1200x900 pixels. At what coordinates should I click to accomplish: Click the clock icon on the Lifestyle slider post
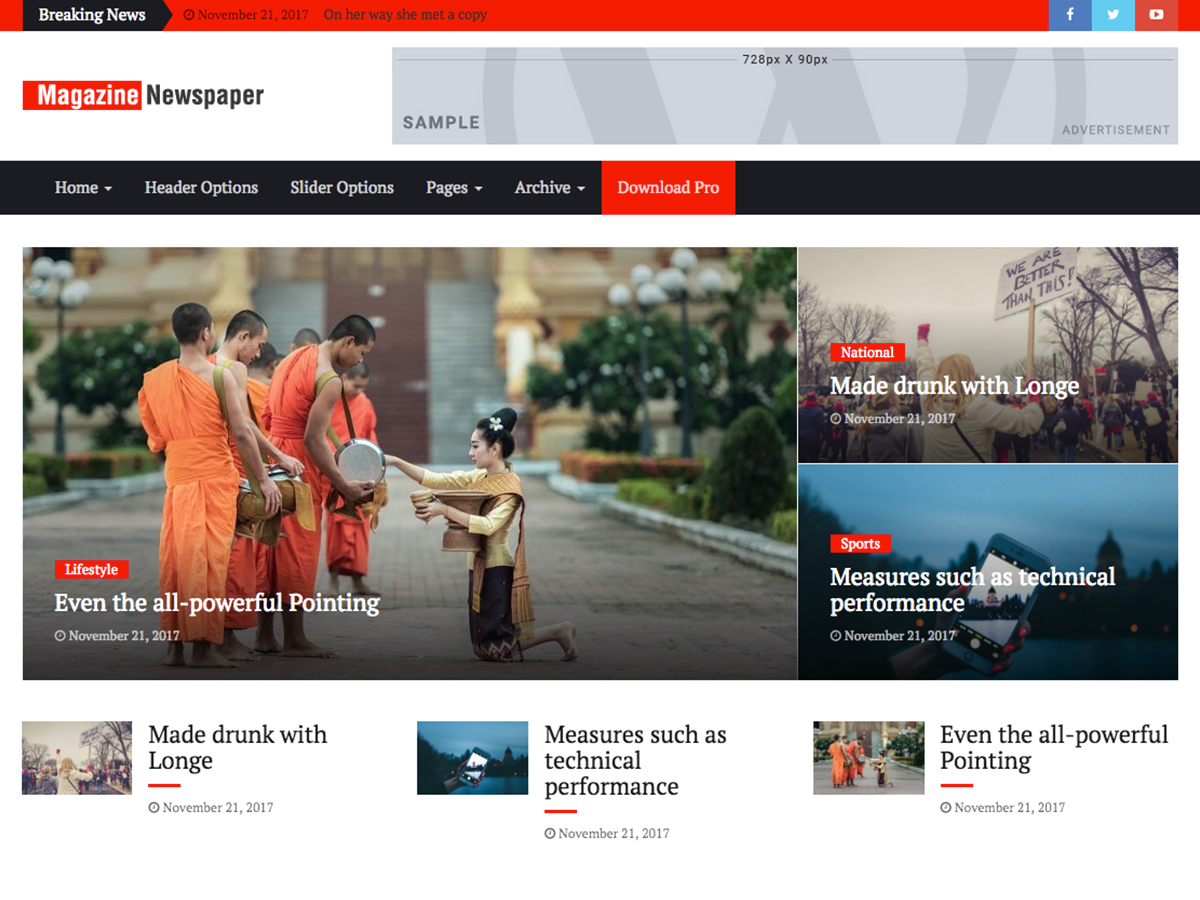click(60, 635)
